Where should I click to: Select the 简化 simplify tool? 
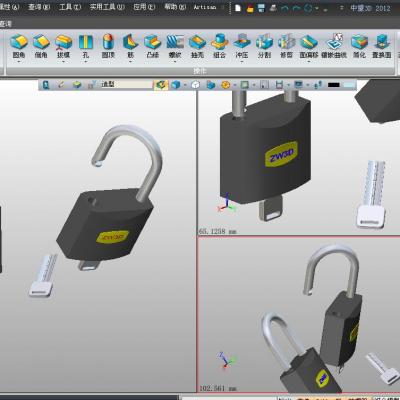359,46
